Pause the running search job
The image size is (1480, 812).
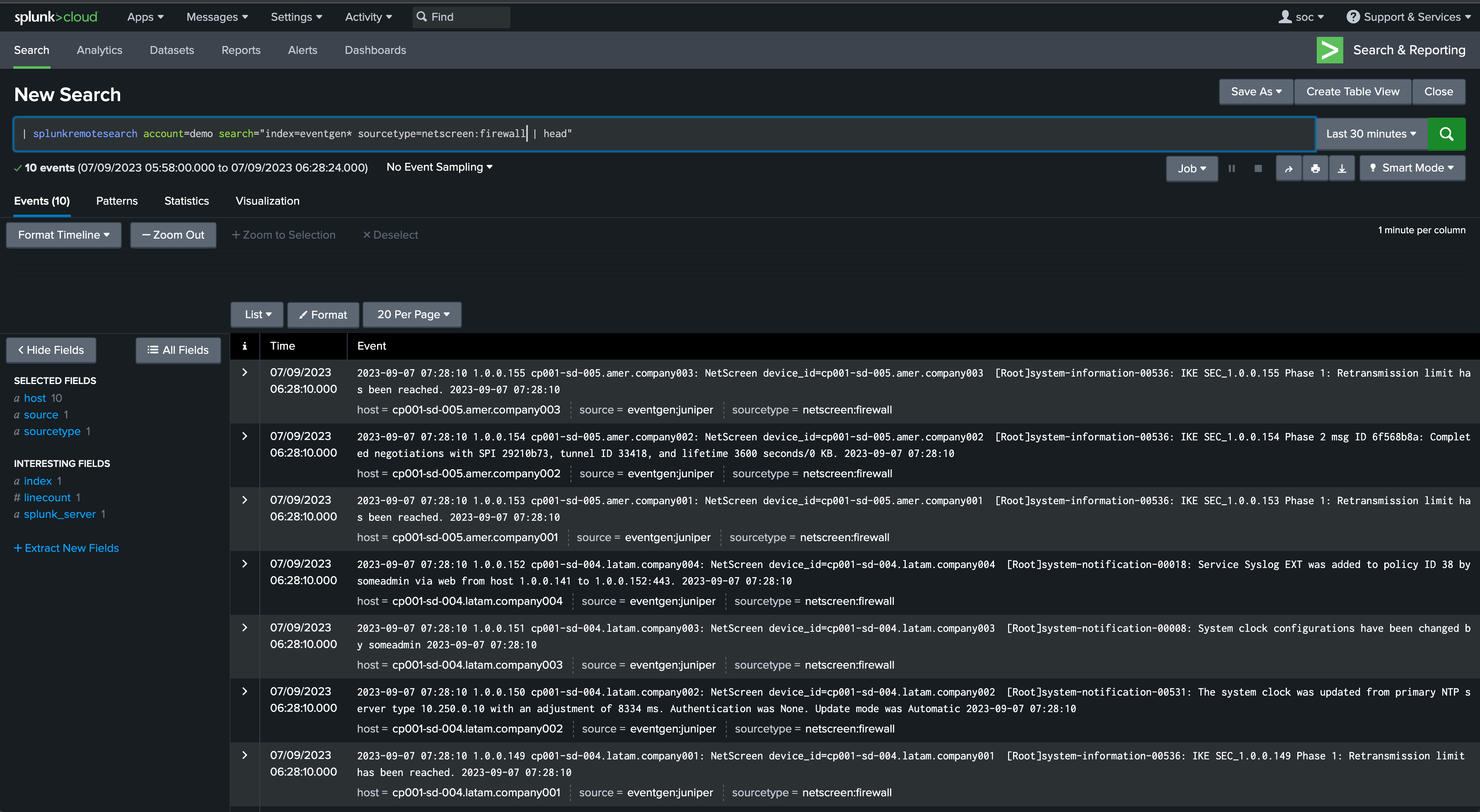[x=1232, y=168]
